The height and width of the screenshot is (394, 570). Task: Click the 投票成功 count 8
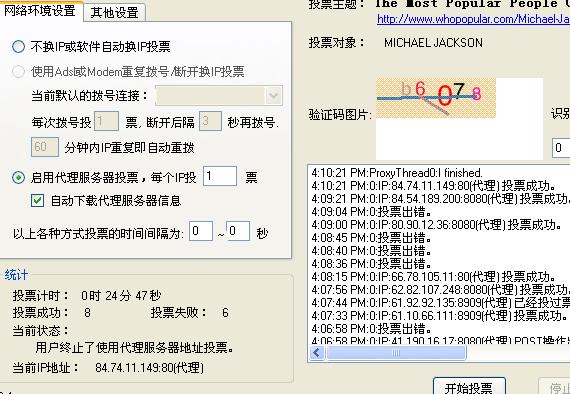click(87, 313)
